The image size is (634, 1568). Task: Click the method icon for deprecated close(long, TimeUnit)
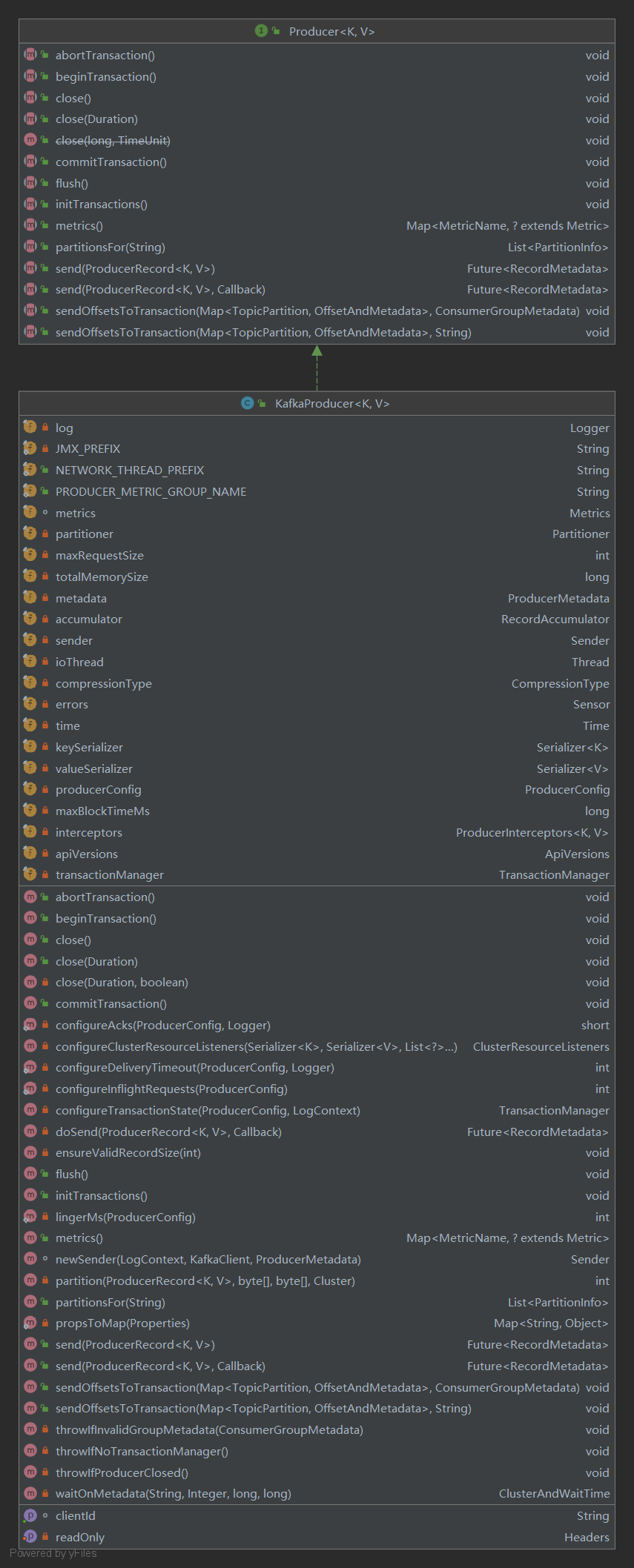30,140
